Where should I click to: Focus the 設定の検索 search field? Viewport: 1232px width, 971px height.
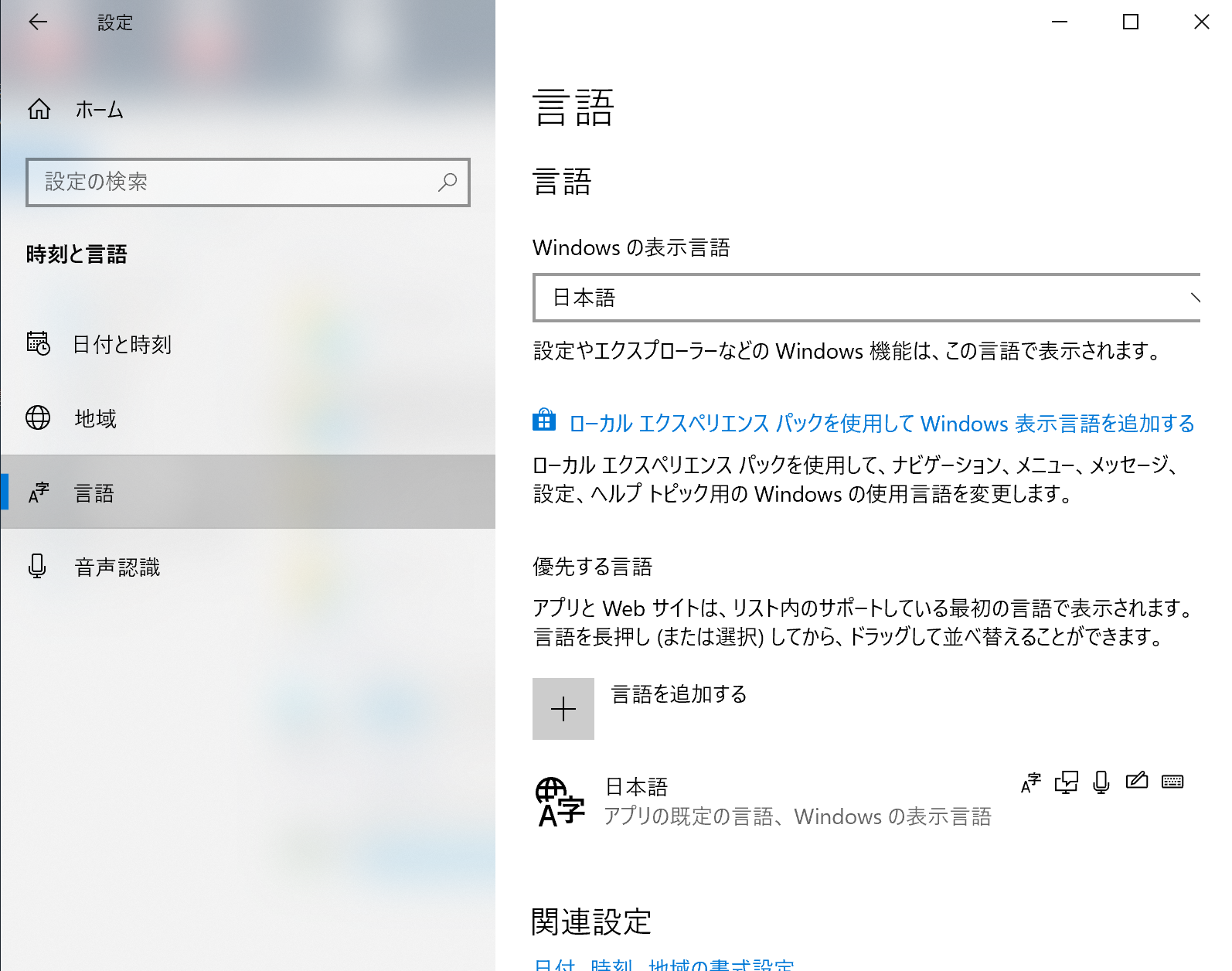[247, 182]
